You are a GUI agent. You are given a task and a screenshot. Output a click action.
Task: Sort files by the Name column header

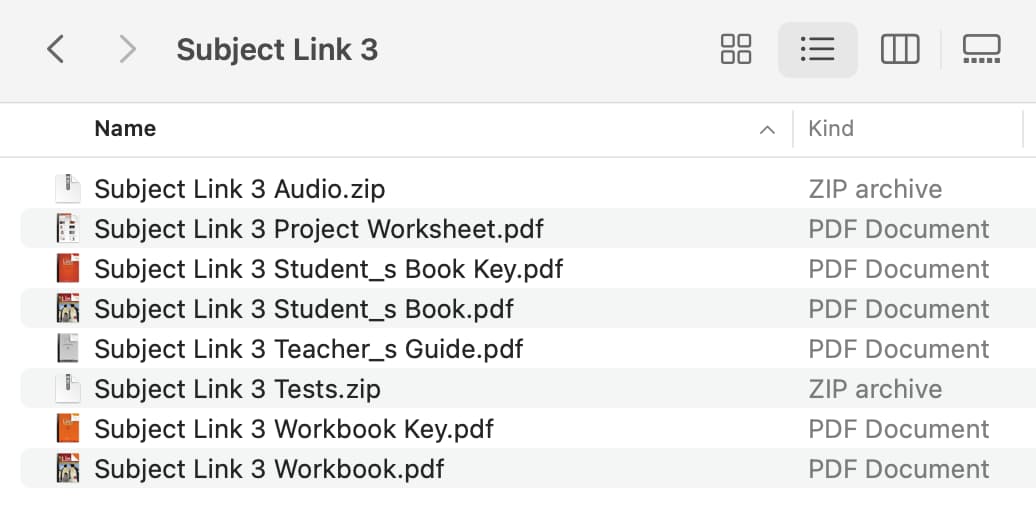[x=126, y=128]
